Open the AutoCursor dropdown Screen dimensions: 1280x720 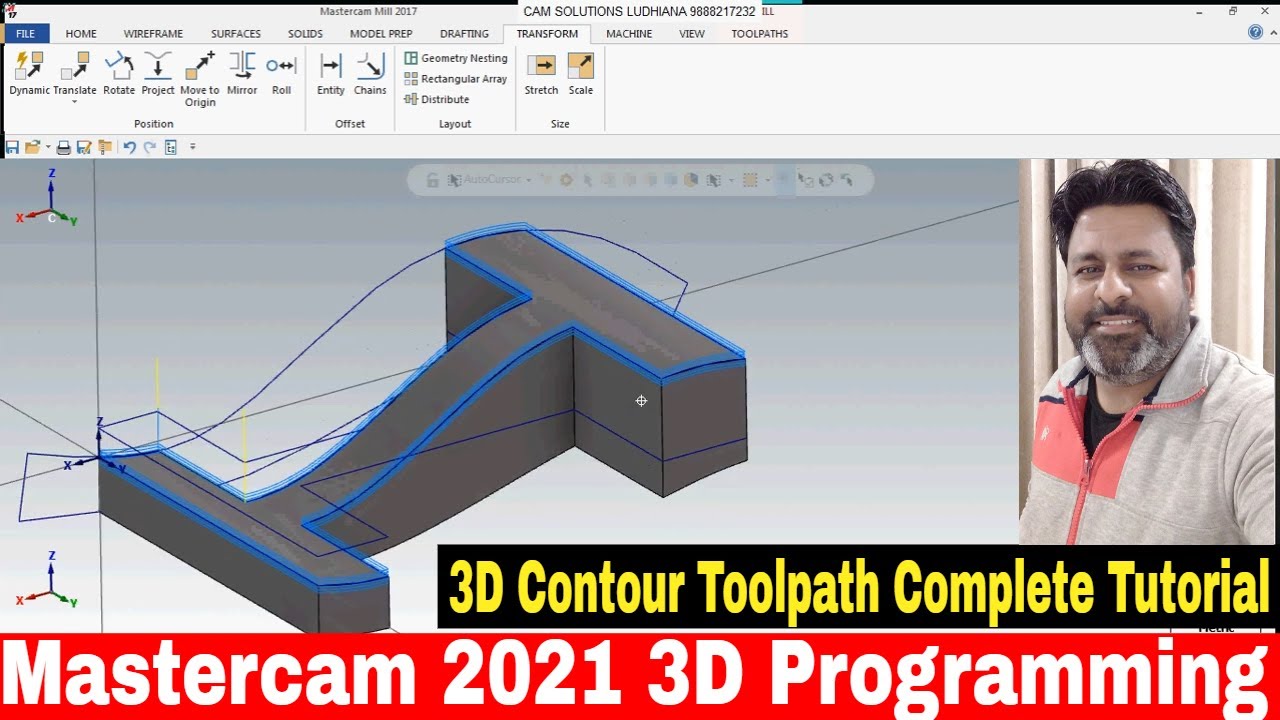coord(529,180)
